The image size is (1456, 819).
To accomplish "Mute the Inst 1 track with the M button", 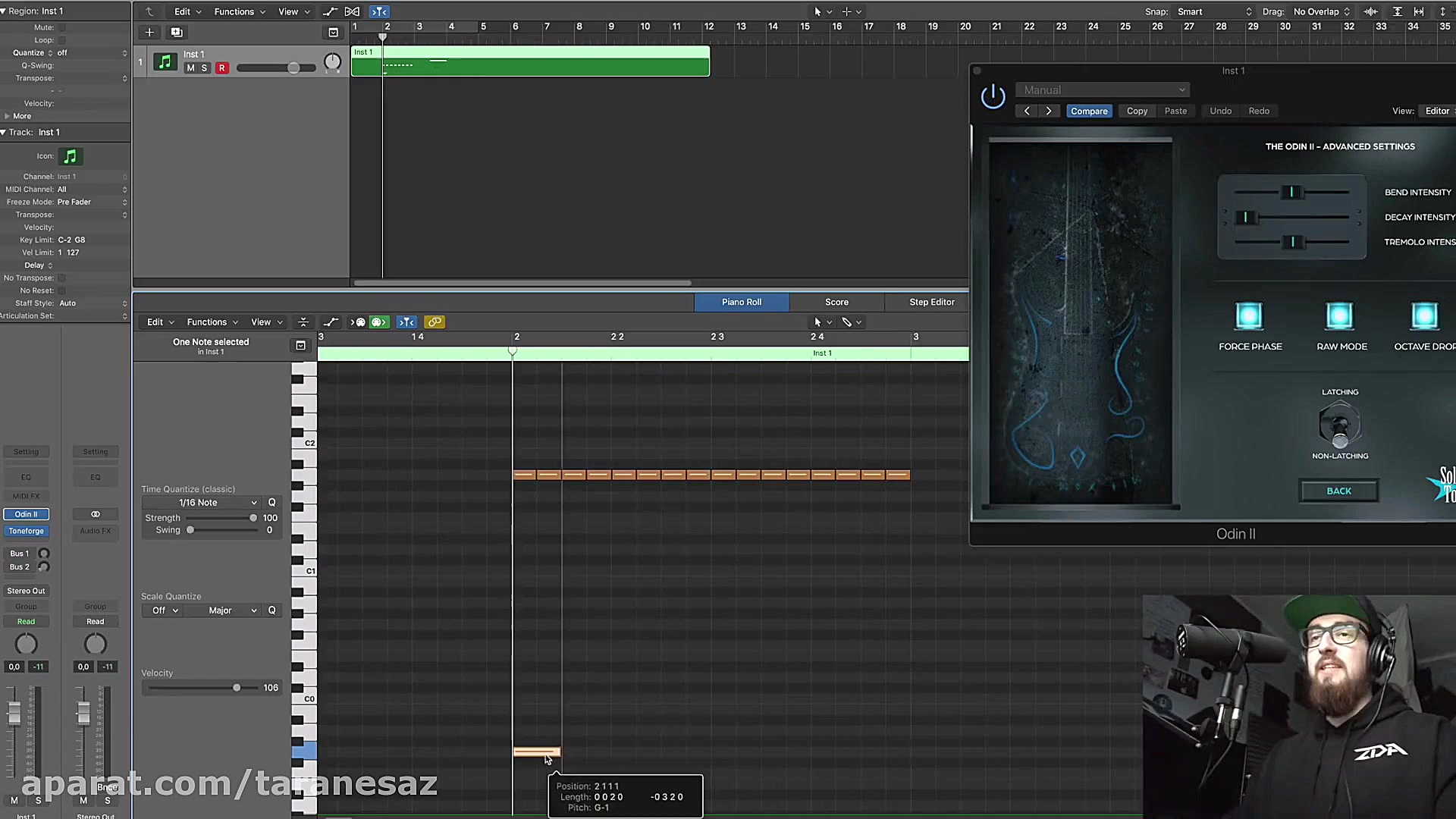I will (190, 67).
